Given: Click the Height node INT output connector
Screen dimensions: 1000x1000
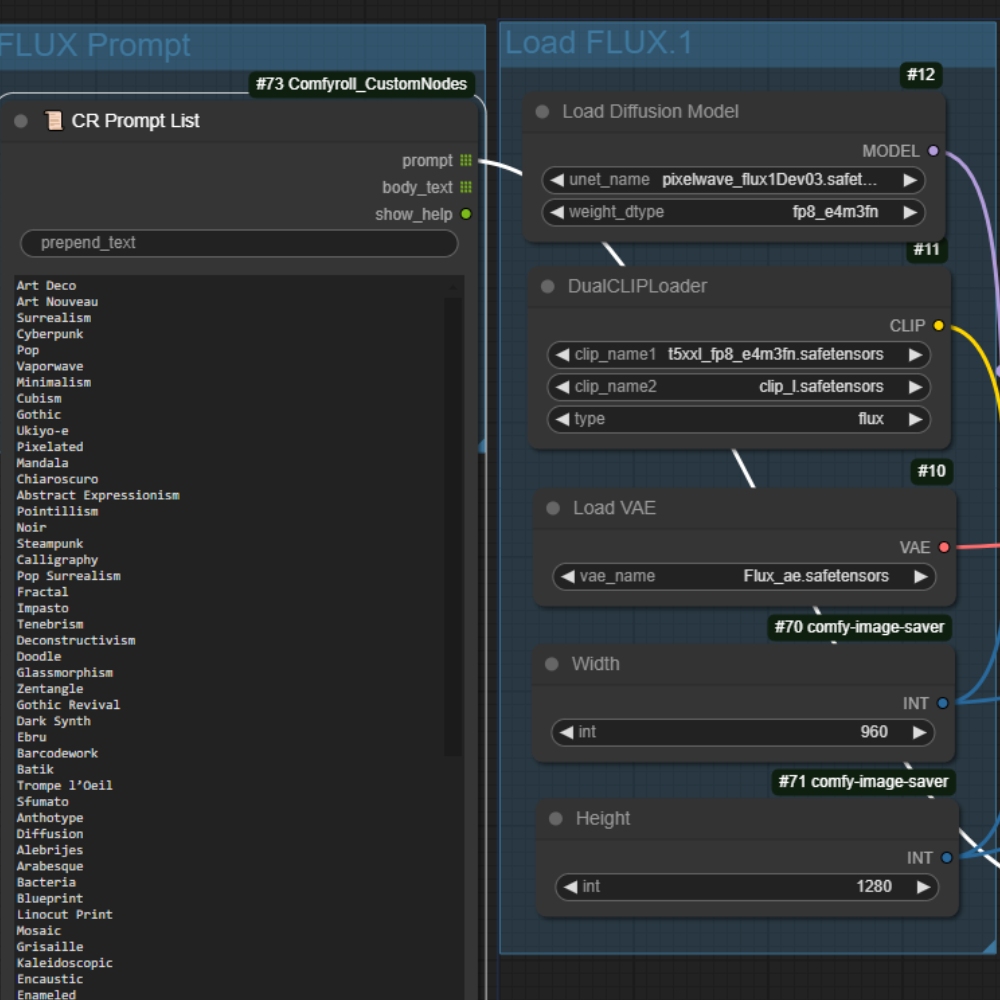Looking at the screenshot, I should point(946,857).
